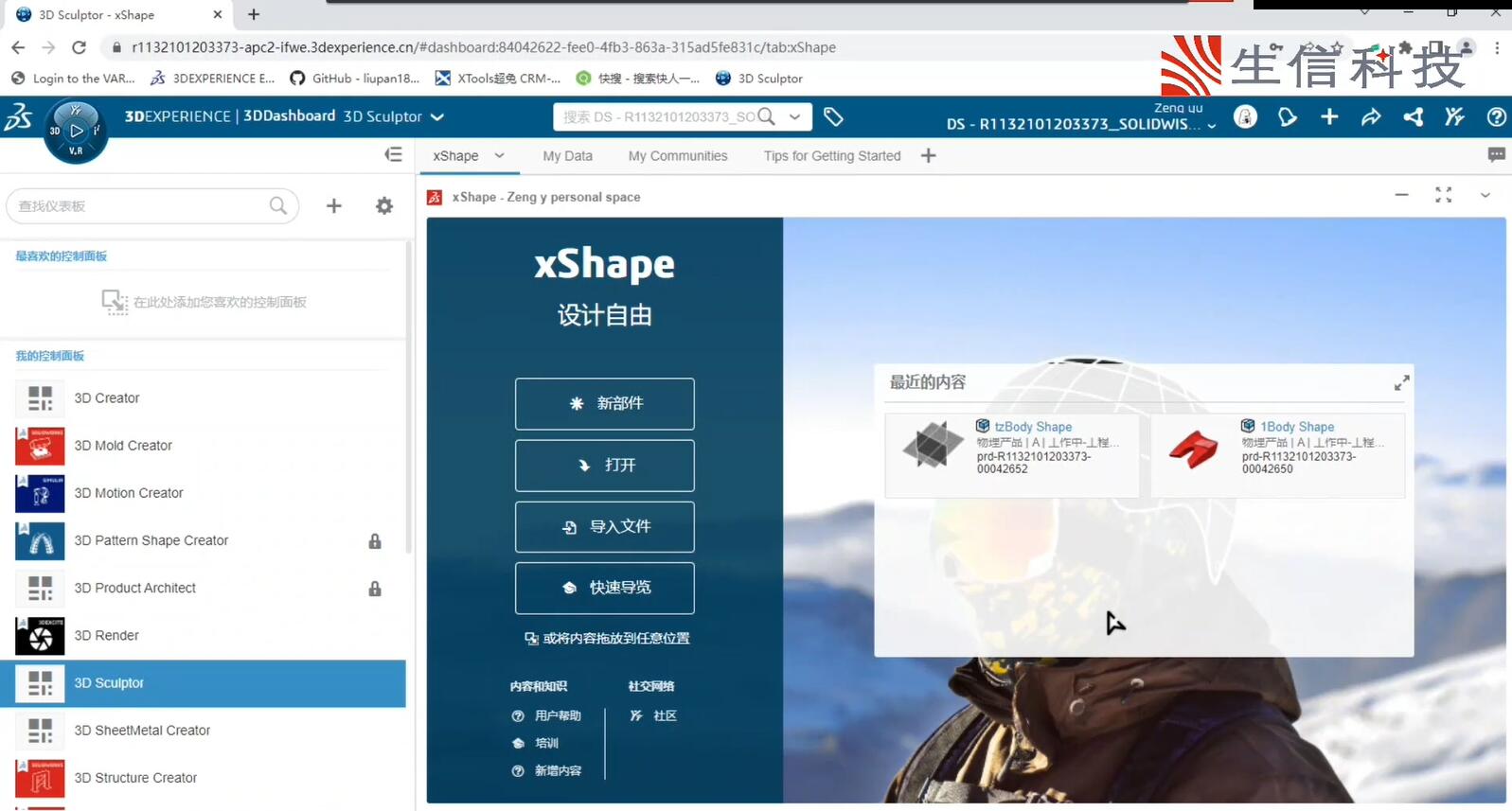The width and height of the screenshot is (1512, 811).
Task: Open the 3D Sculptor dashboard title dropdown
Action: tap(437, 116)
